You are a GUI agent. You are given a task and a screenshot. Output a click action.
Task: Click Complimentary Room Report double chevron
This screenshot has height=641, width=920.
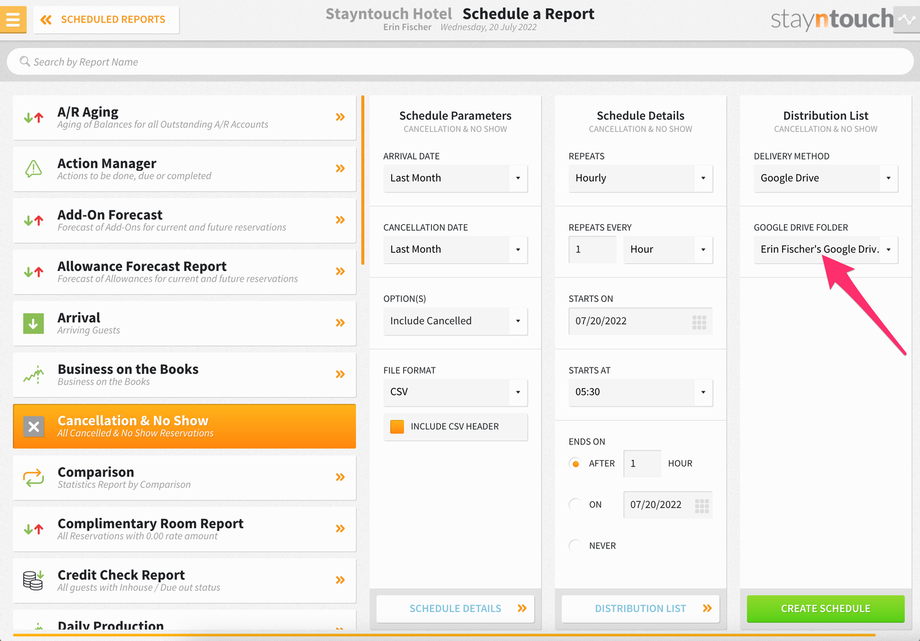340,528
